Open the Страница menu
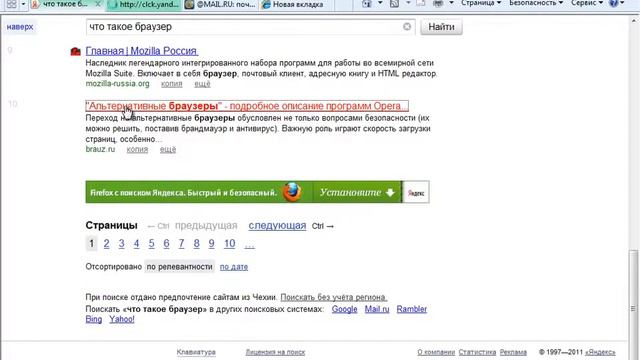Screen dimensions: 640x360 coord(481,3)
